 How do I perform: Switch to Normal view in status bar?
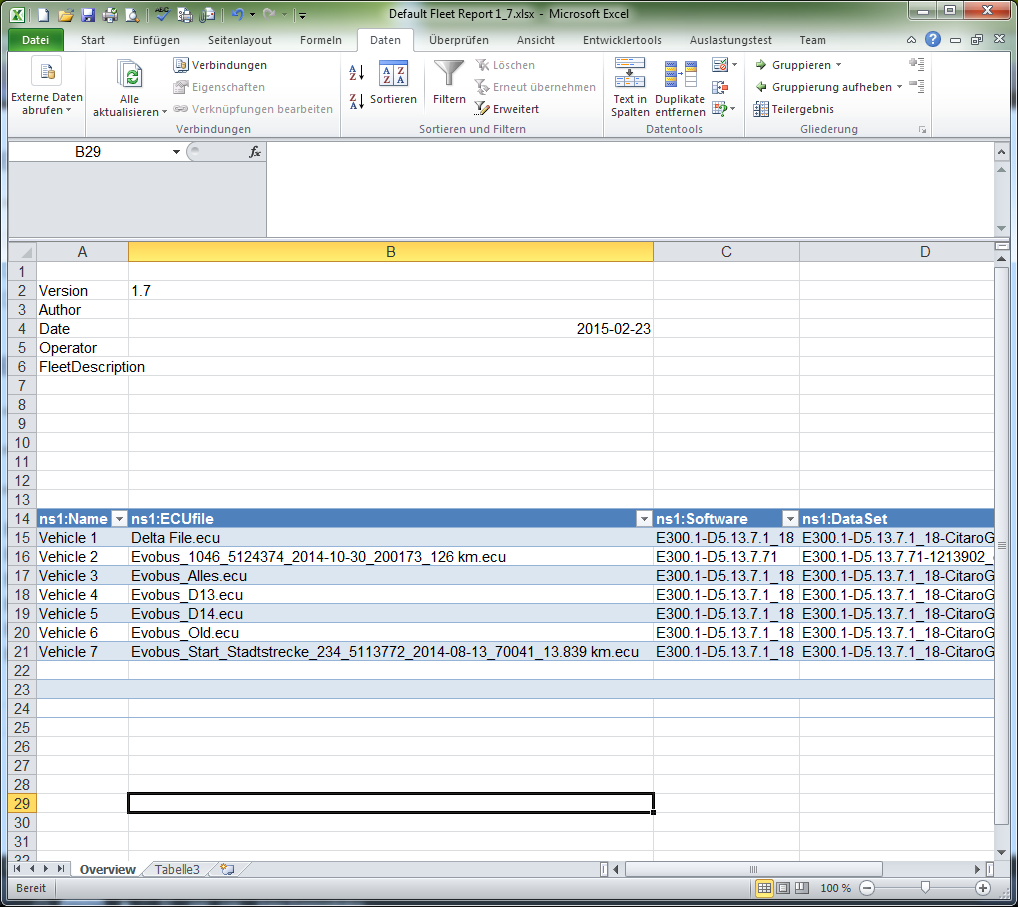tap(764, 888)
